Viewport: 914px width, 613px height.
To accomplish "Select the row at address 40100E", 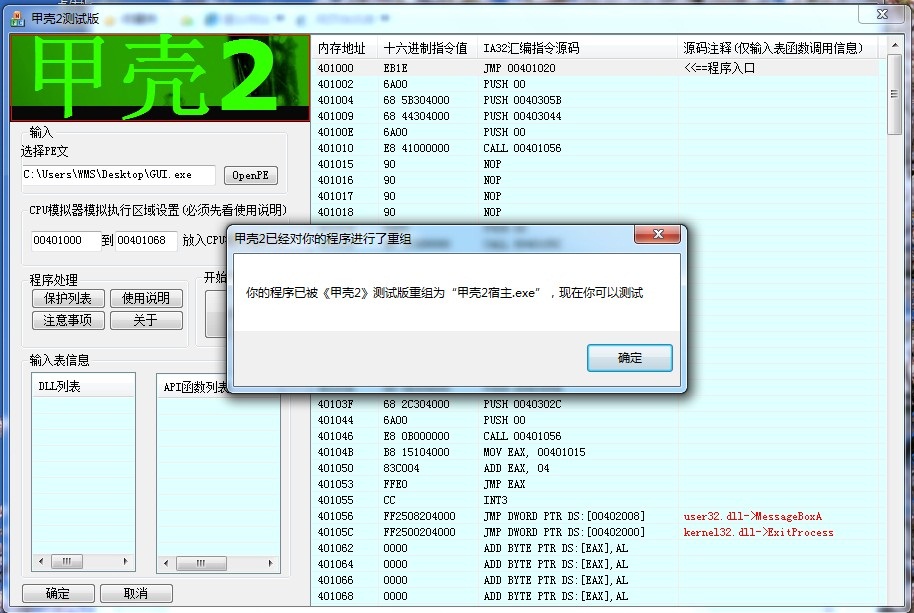I will (595, 132).
